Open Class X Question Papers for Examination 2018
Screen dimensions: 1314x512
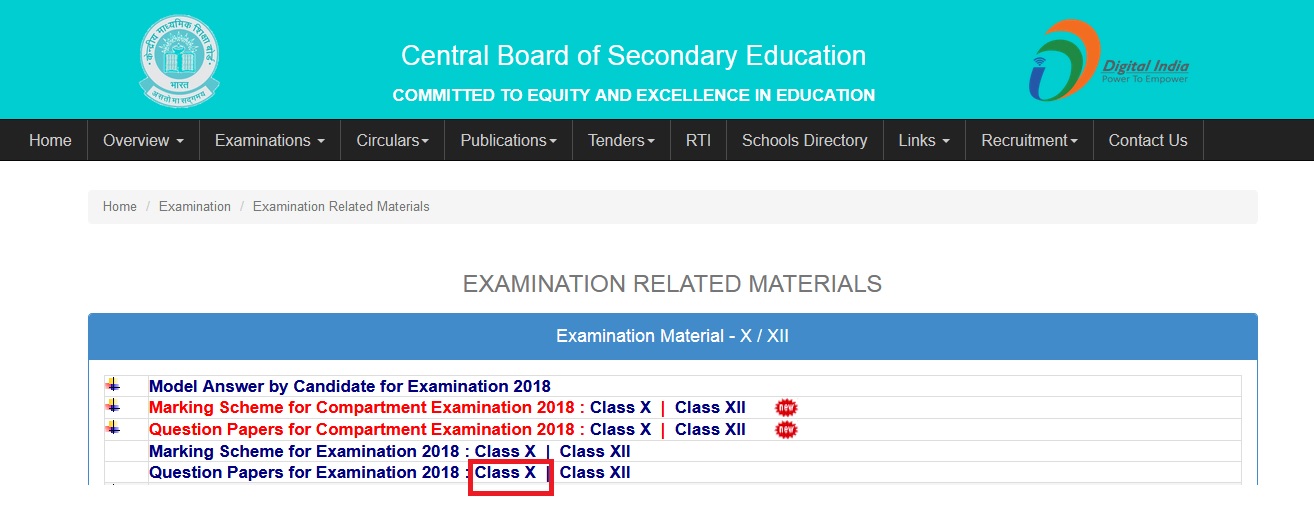(506, 472)
